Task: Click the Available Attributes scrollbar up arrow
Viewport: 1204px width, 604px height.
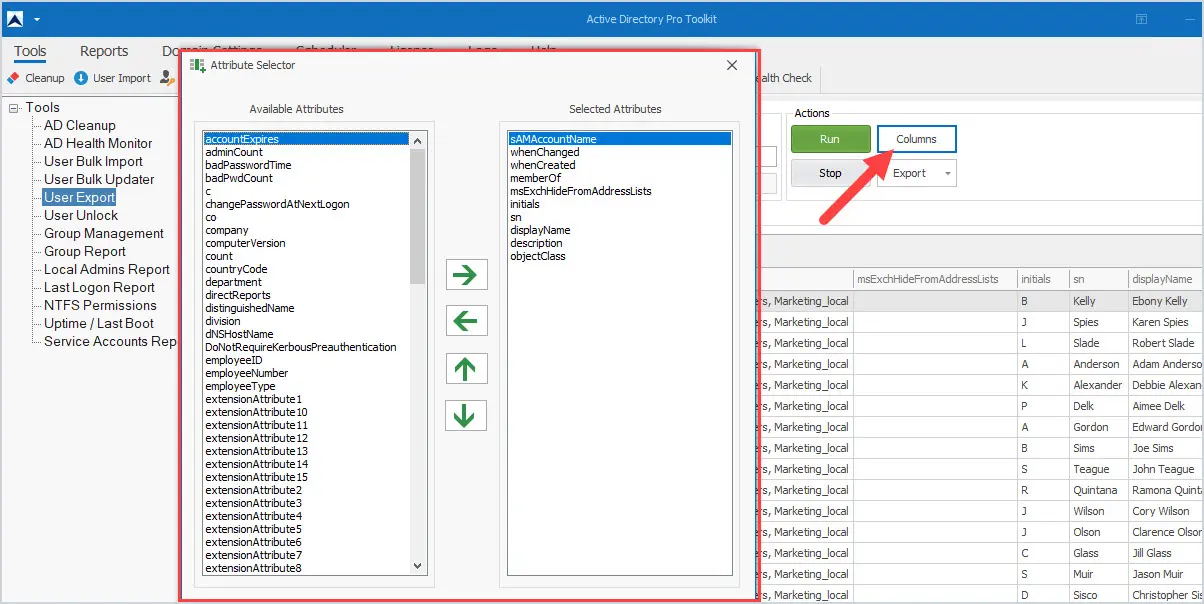Action: pyautogui.click(x=419, y=139)
